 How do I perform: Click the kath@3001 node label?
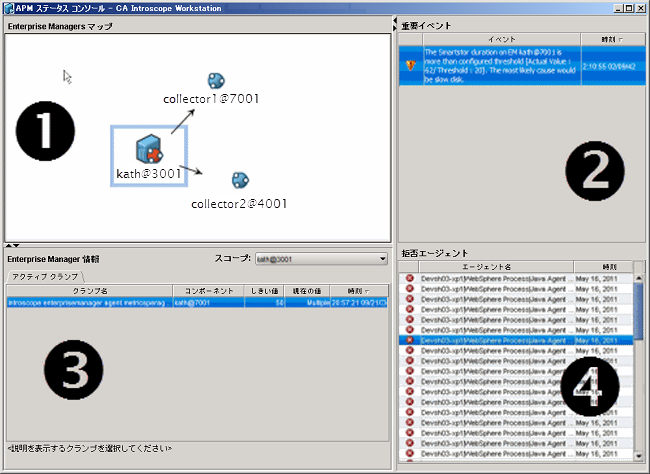coord(148,173)
